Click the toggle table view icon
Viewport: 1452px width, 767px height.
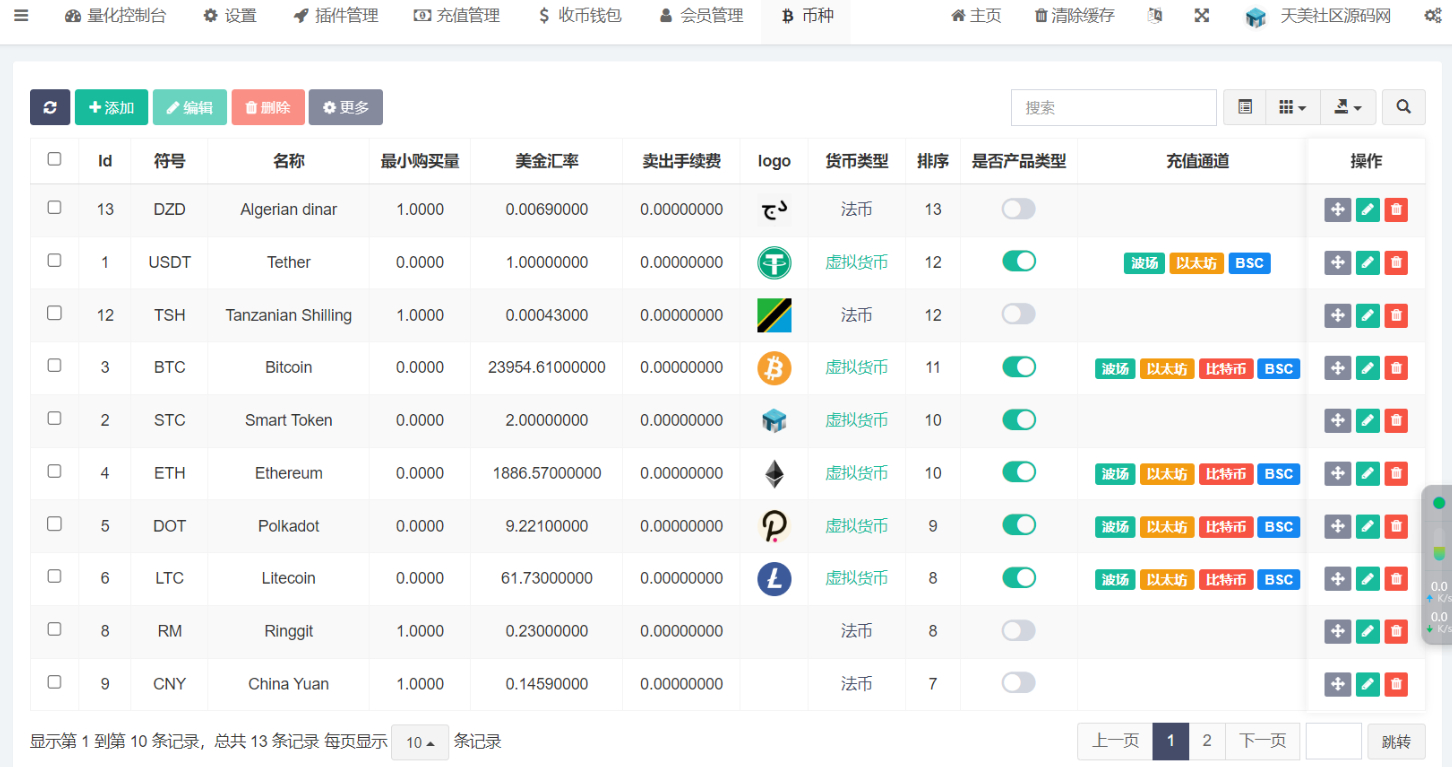[x=1245, y=107]
